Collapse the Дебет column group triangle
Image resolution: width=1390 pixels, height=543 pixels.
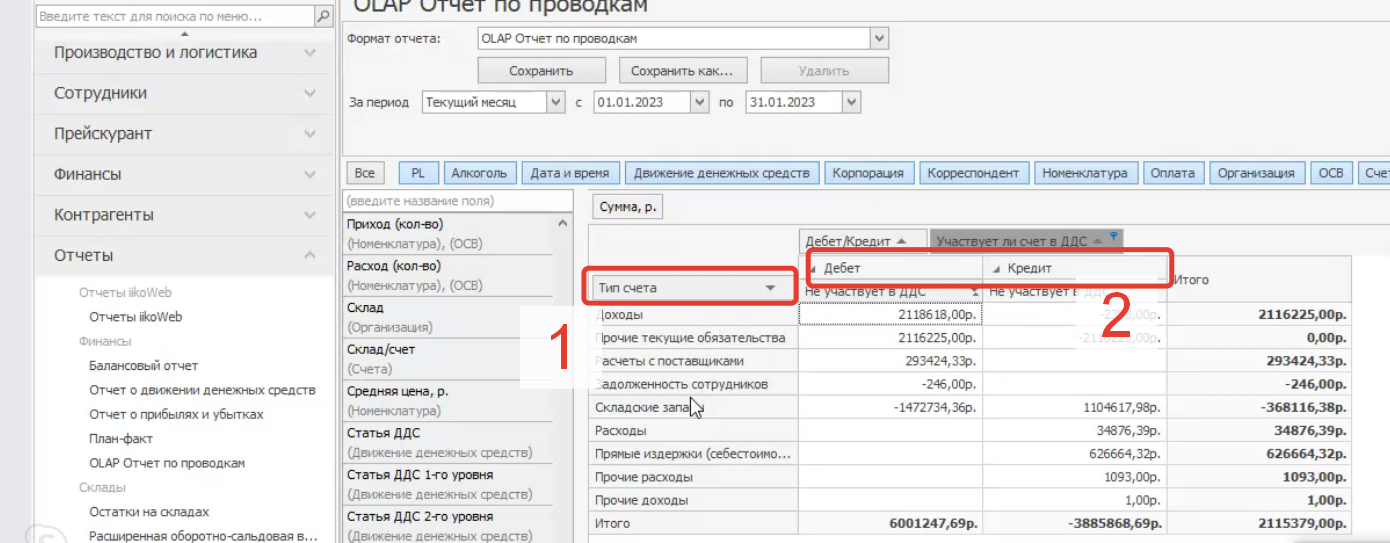(x=813, y=269)
